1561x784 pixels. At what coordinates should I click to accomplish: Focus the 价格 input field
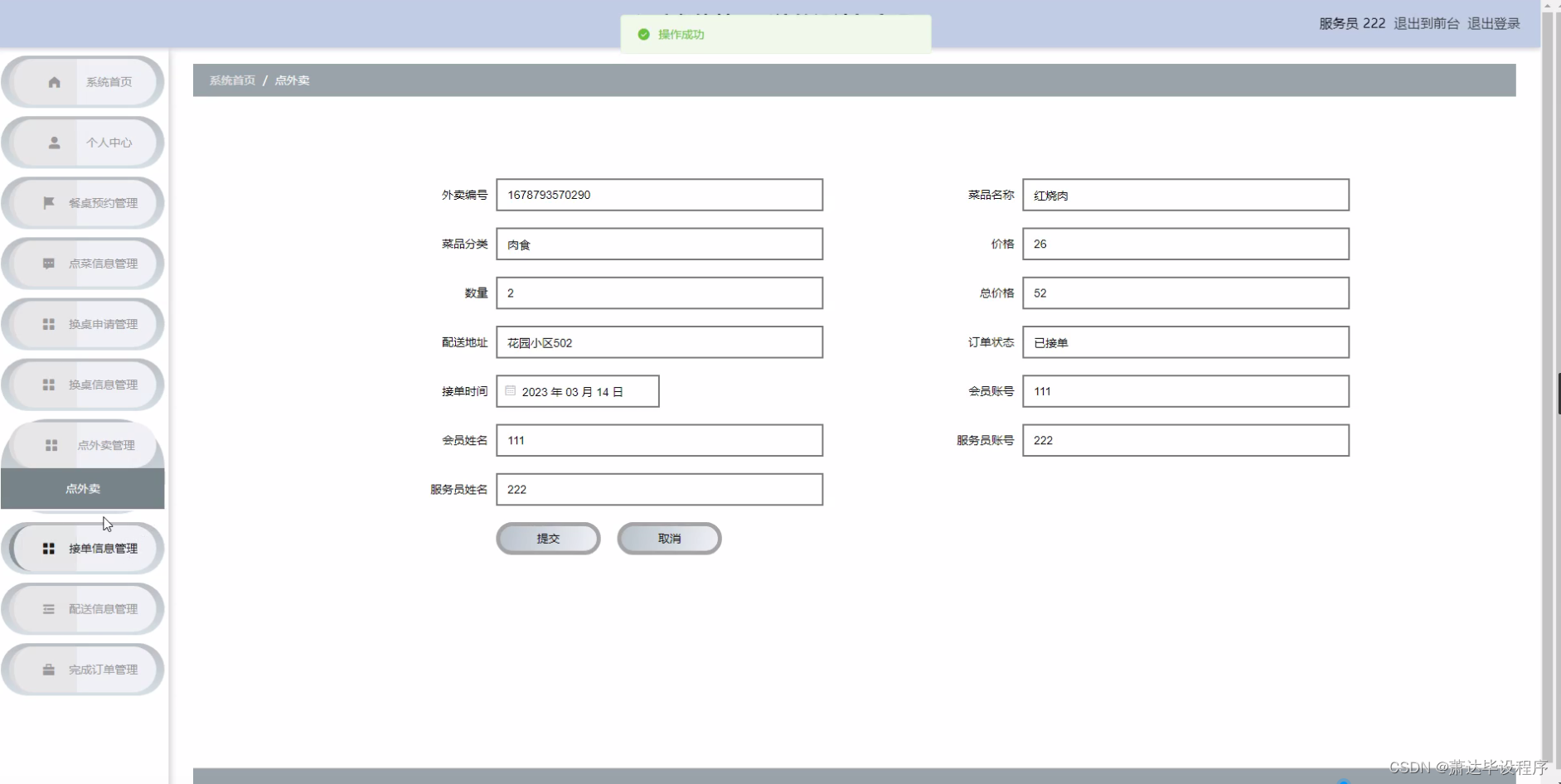click(1185, 244)
